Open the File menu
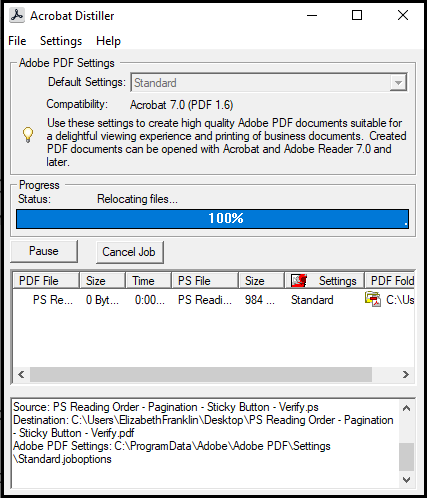The width and height of the screenshot is (427, 498). click(17, 41)
